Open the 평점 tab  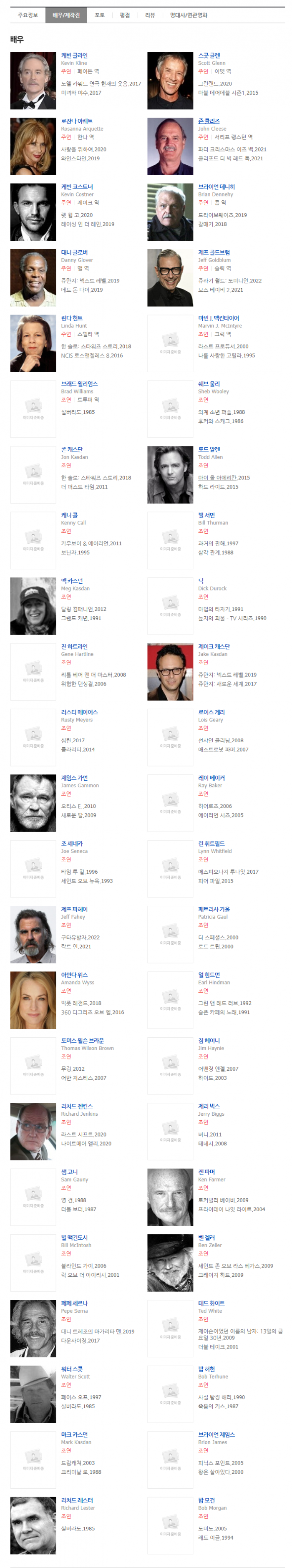(x=125, y=15)
